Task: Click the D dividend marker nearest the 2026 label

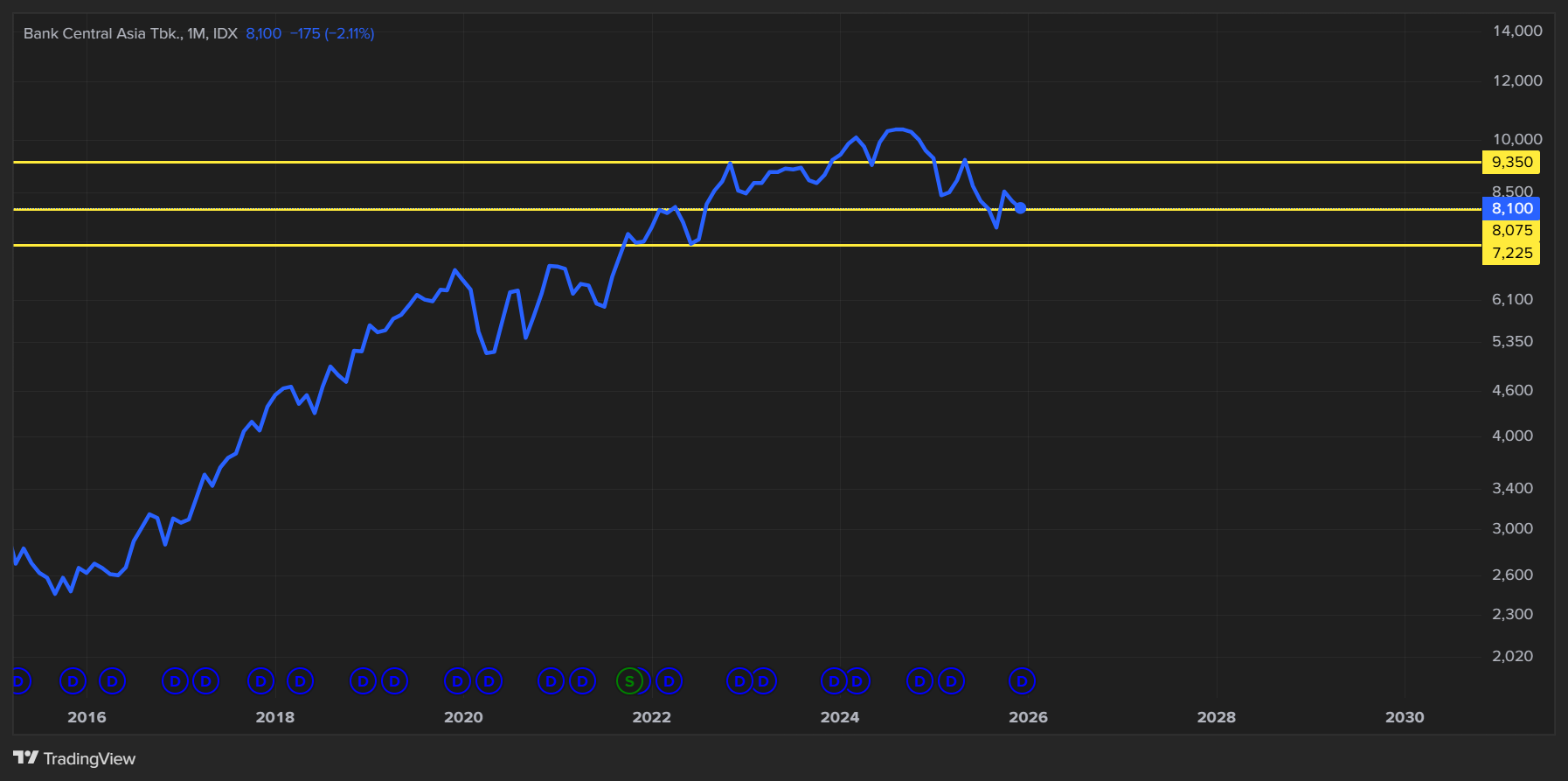Action: click(1022, 681)
